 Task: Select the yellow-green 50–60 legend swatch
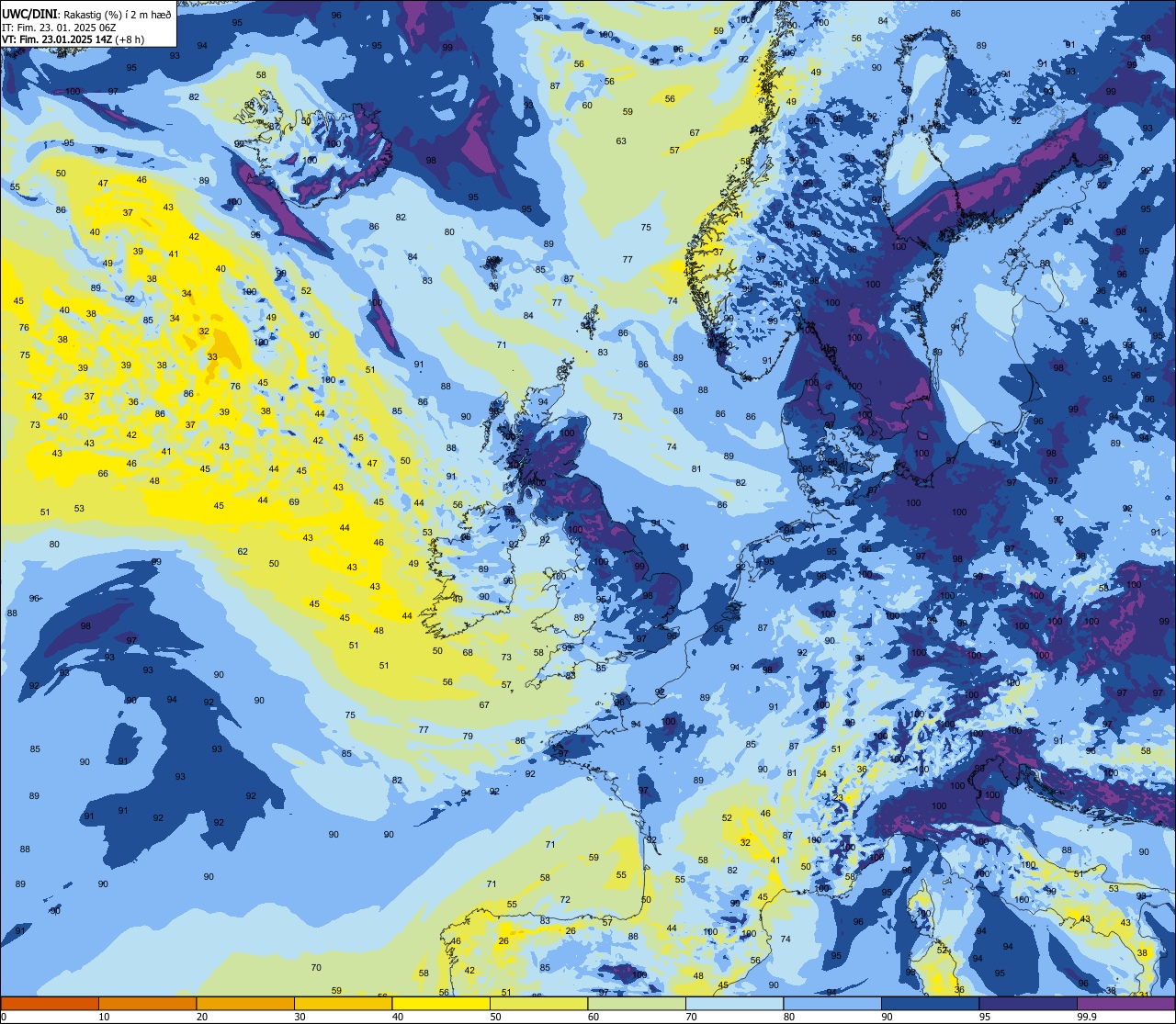(x=538, y=1003)
